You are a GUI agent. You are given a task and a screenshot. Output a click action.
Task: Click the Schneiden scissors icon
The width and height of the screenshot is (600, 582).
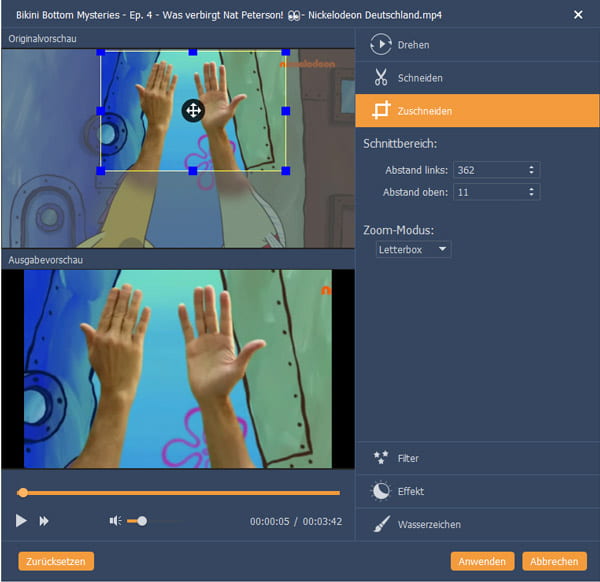click(x=380, y=78)
